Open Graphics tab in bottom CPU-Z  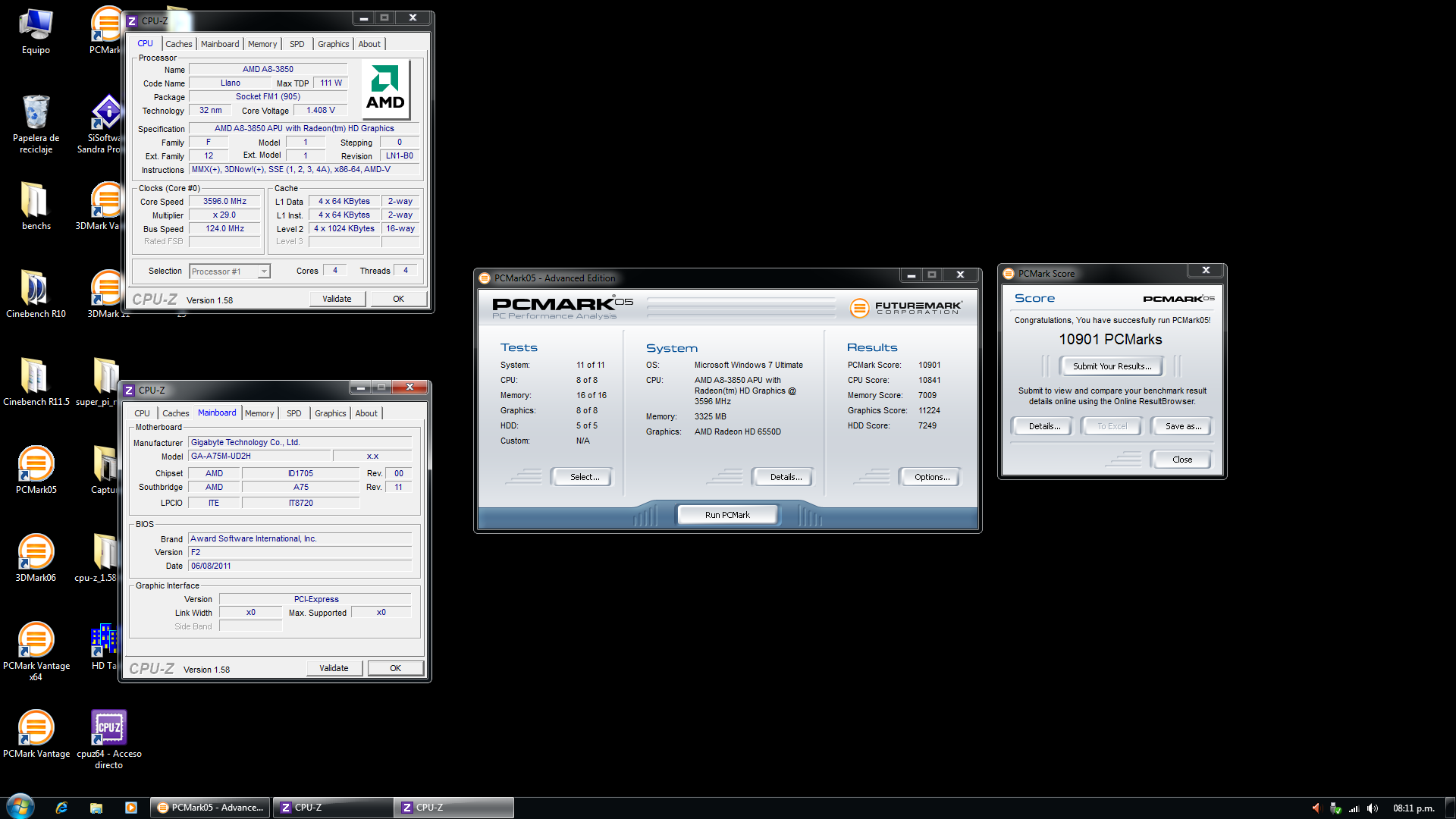tap(331, 413)
